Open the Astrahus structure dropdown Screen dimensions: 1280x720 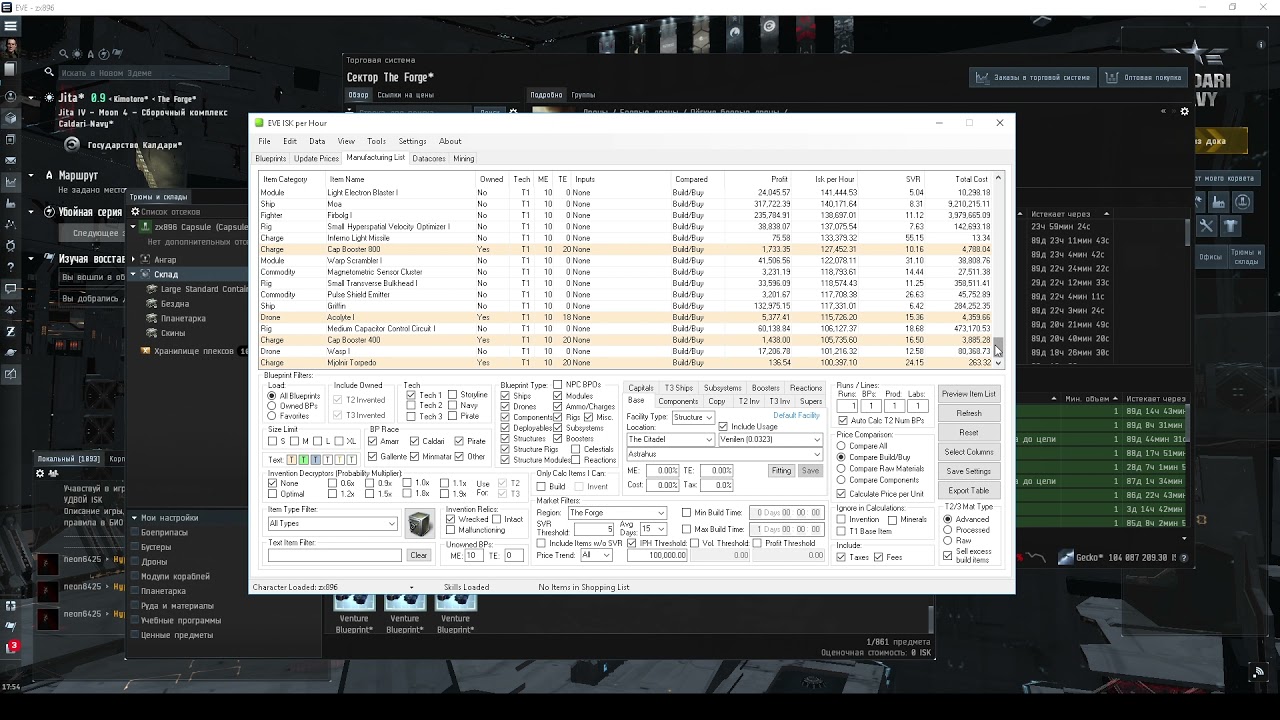tap(724, 455)
